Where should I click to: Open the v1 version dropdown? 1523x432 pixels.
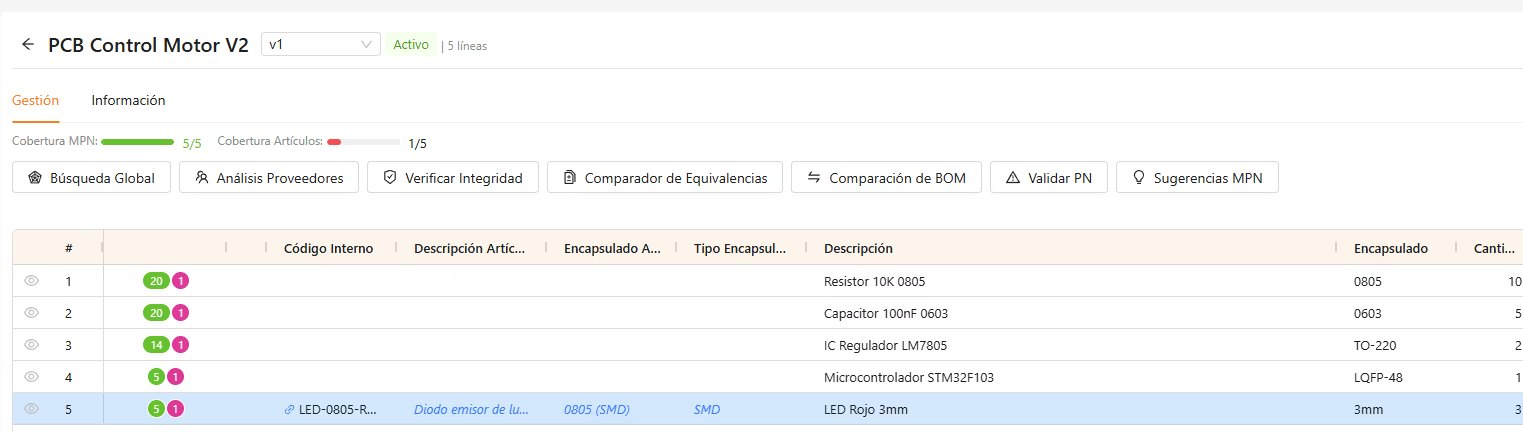pos(321,44)
